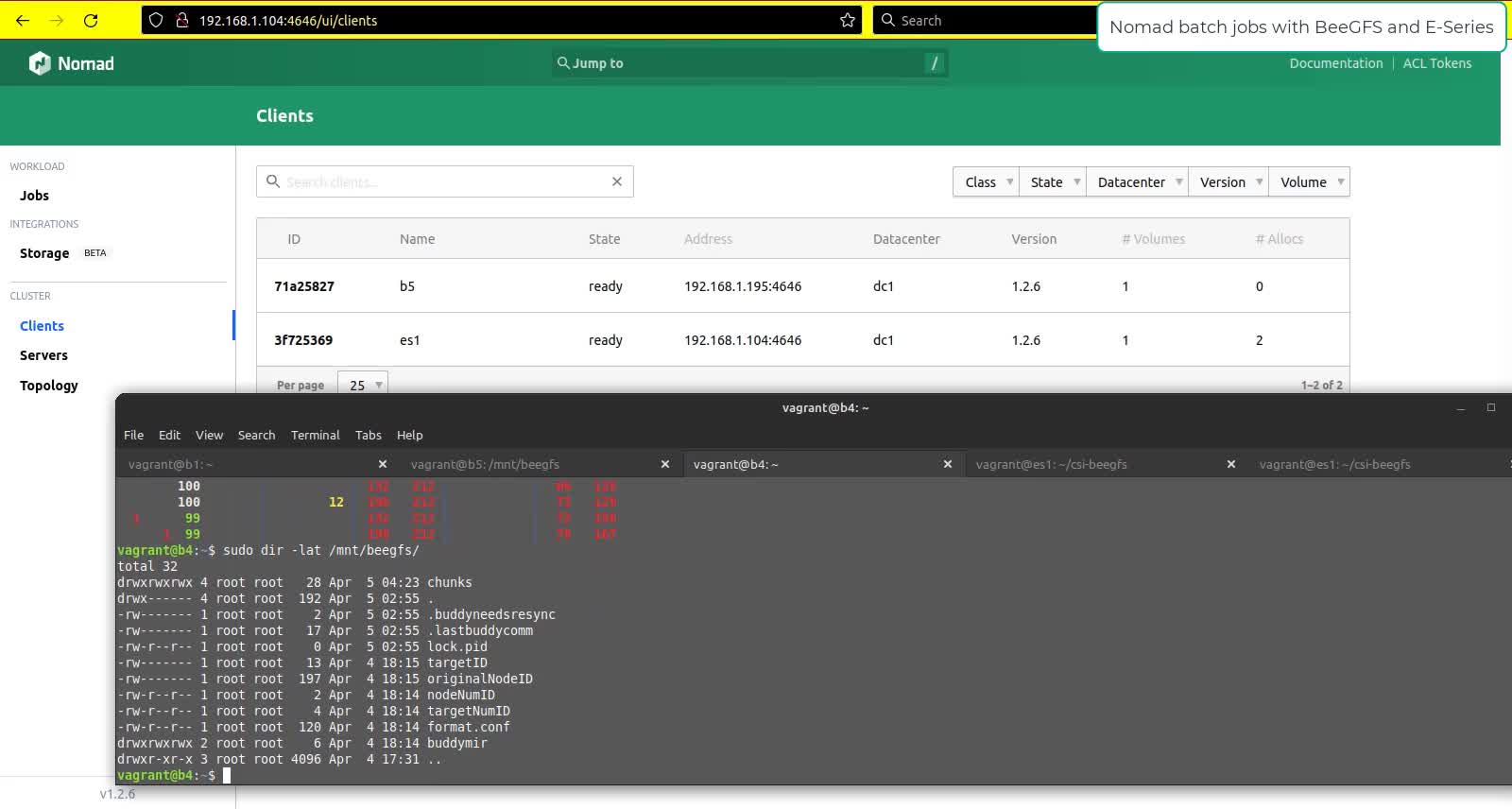Go to Topology in the sidebar

click(48, 386)
